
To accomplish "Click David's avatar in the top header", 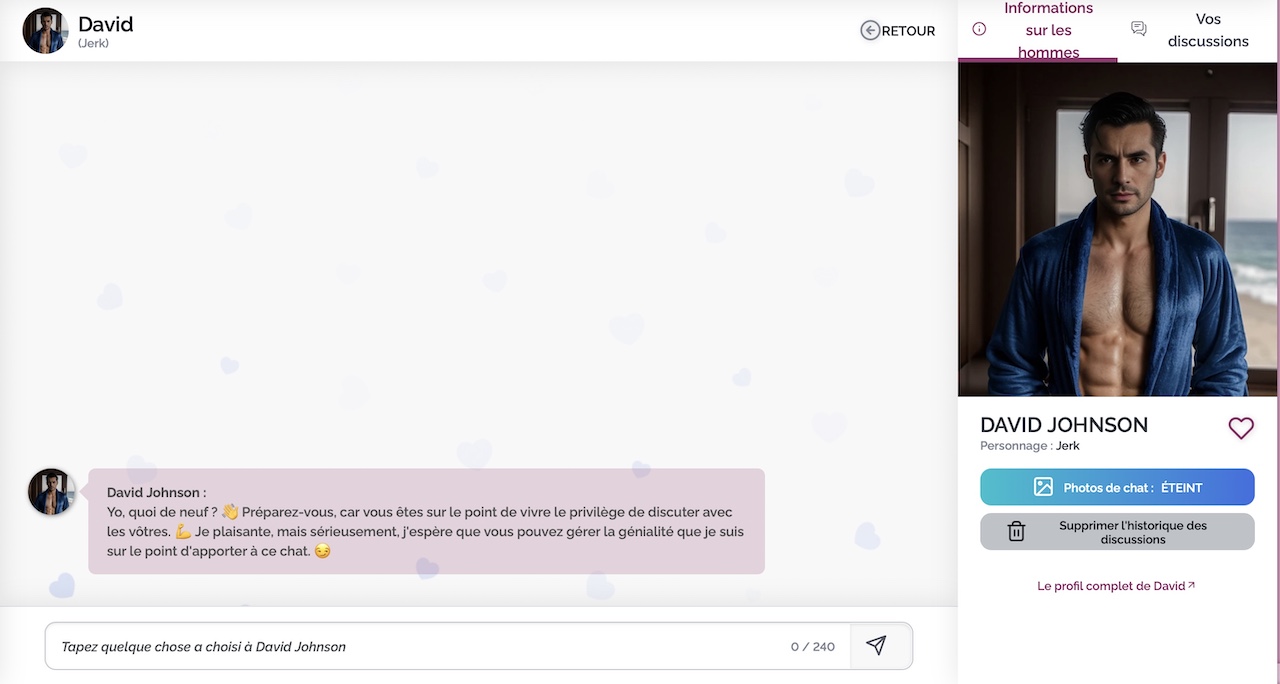I will click(45, 31).
